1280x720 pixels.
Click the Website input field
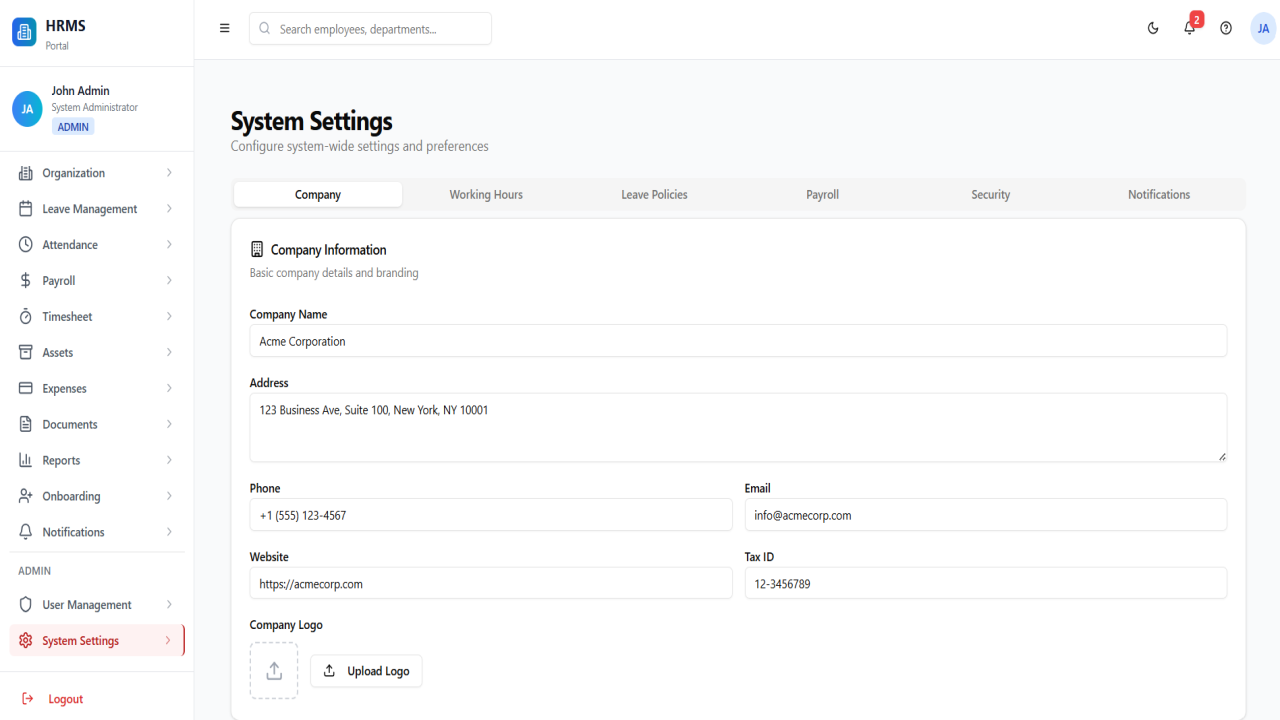(x=491, y=583)
